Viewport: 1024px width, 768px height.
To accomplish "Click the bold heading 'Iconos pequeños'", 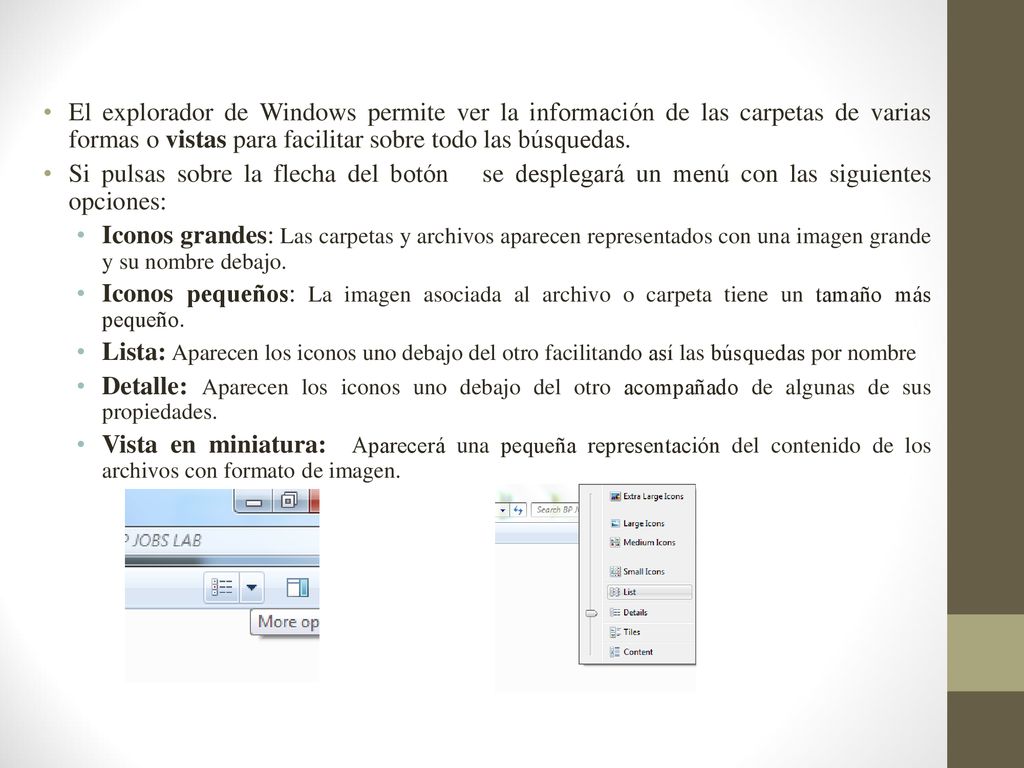I will pos(195,294).
